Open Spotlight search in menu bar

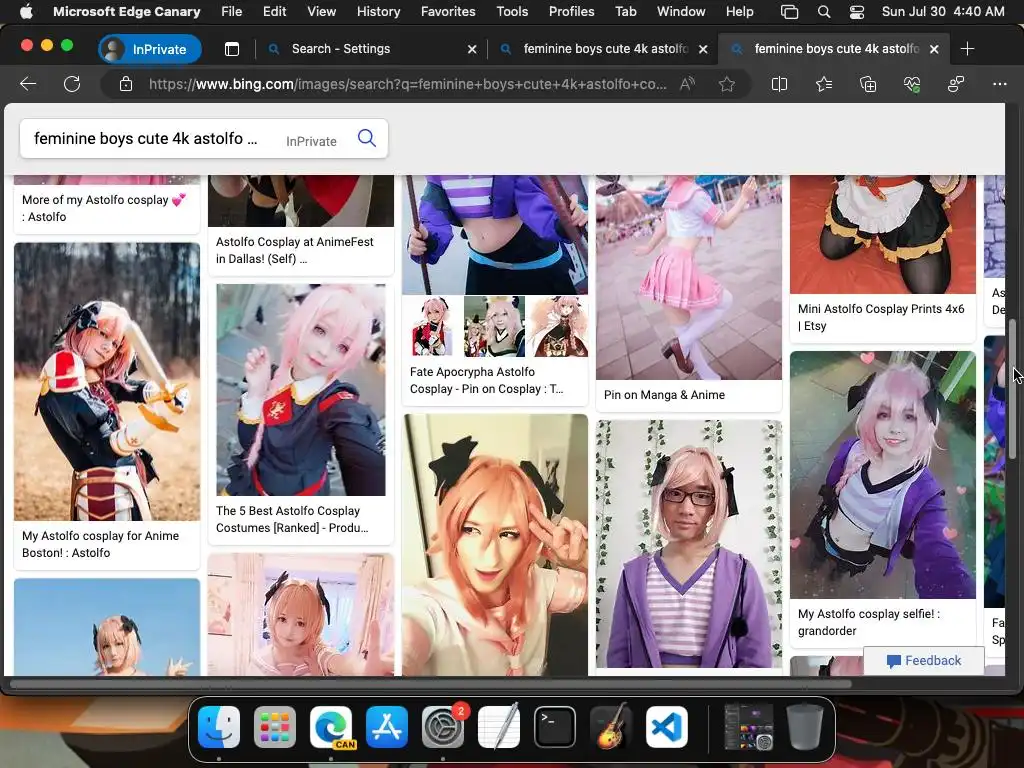tap(824, 12)
